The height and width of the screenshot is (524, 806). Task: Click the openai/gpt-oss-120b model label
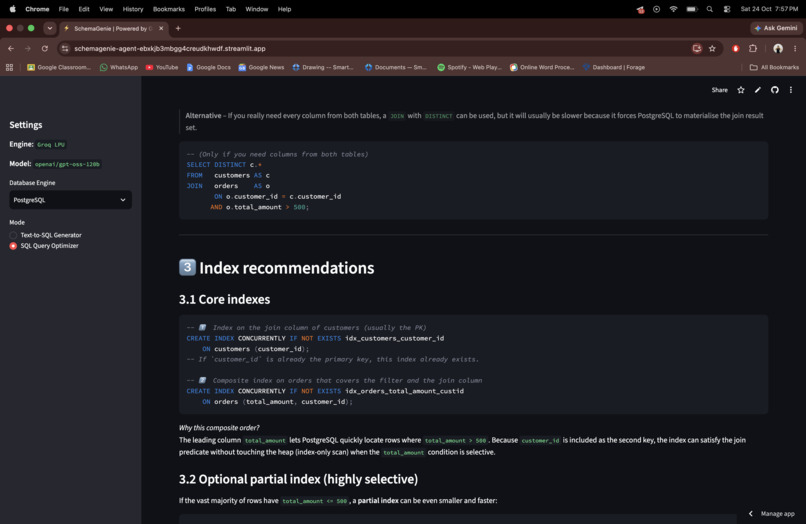coord(67,164)
